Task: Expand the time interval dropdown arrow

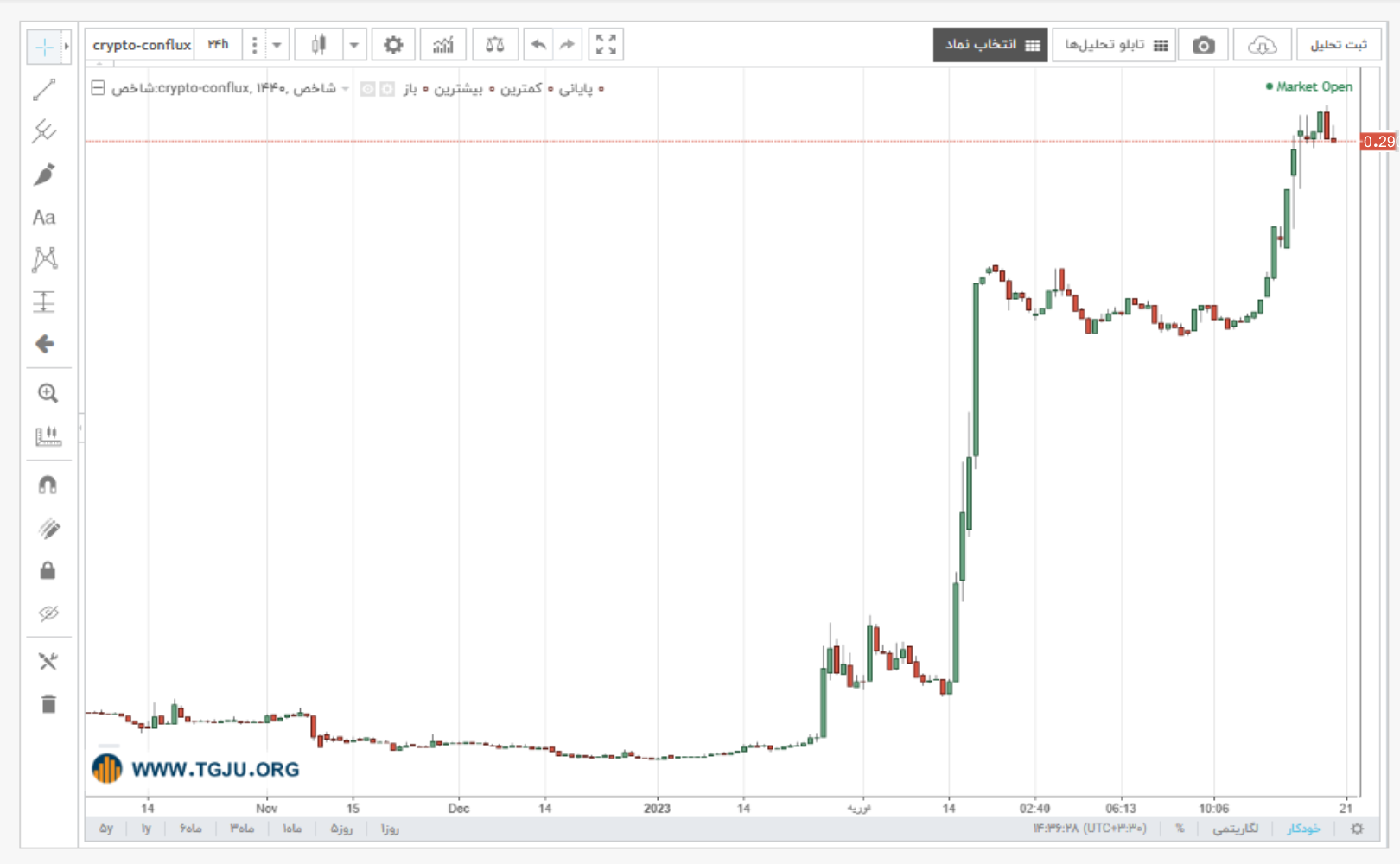Action: coord(277,45)
